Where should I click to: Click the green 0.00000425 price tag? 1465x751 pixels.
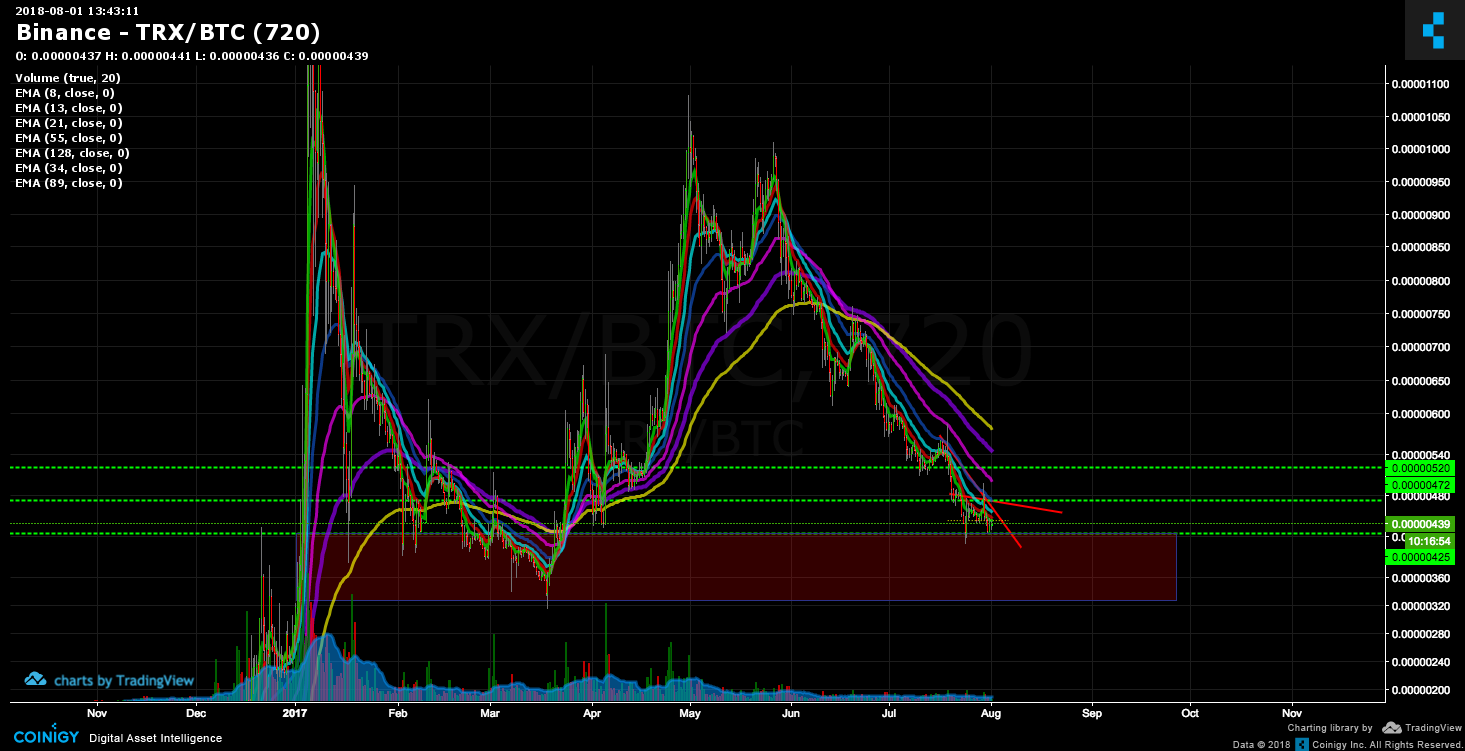[1418, 556]
